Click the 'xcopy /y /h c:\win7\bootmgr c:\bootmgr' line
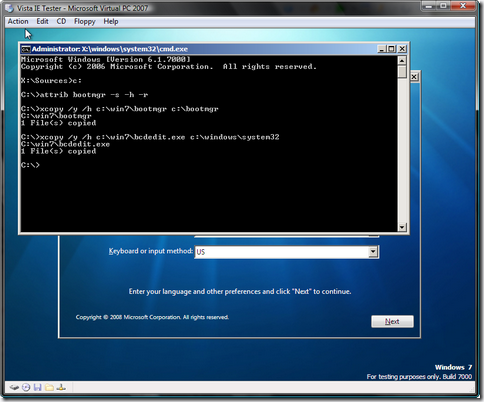 (119, 109)
